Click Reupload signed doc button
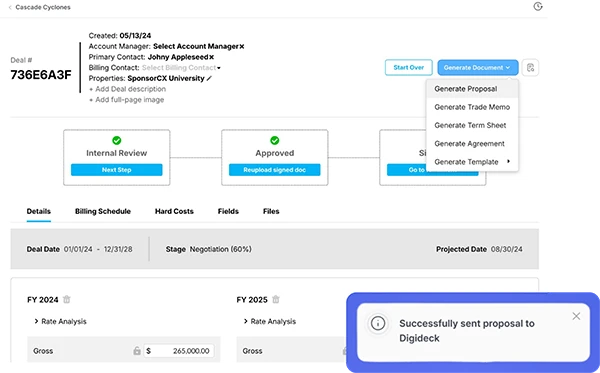600x373 pixels. point(275,170)
